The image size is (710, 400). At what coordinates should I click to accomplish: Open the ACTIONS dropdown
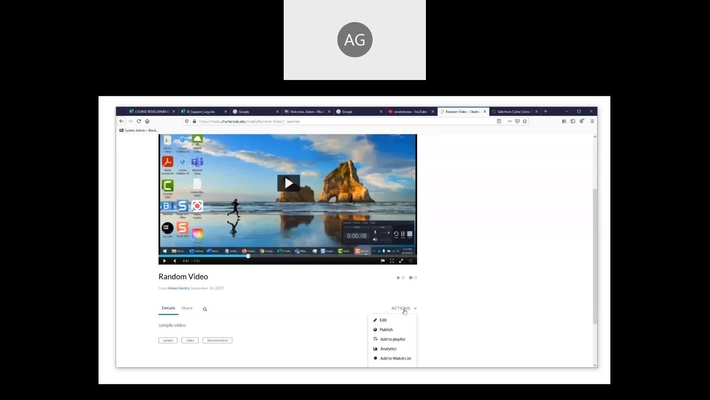404,308
